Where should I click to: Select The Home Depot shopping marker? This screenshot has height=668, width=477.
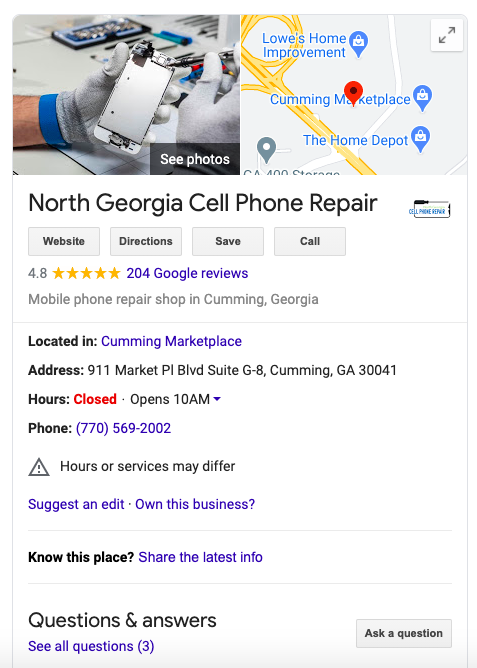[x=421, y=139]
